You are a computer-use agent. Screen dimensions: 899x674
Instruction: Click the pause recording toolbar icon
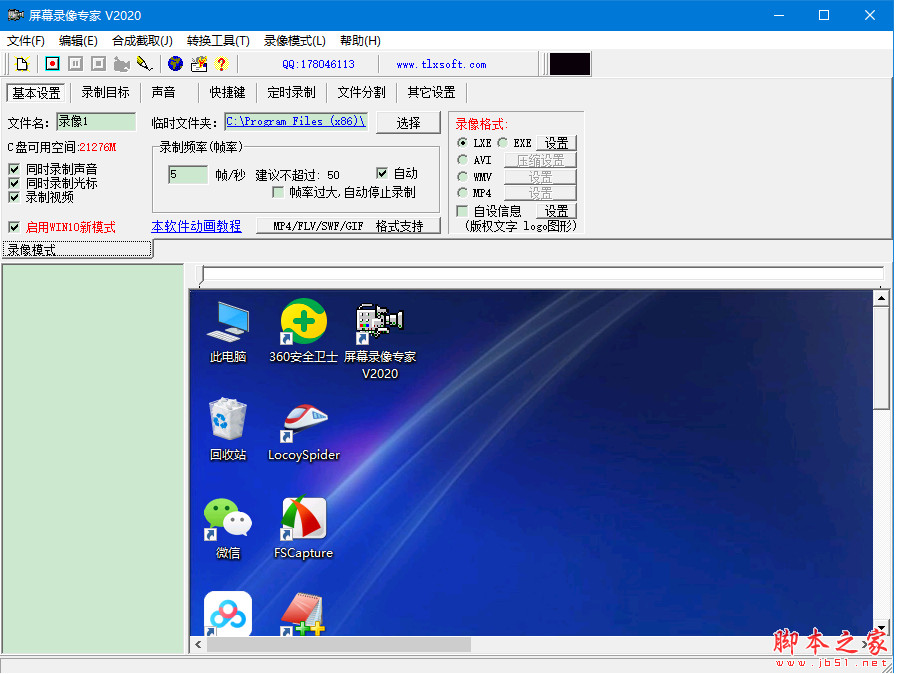pos(75,64)
